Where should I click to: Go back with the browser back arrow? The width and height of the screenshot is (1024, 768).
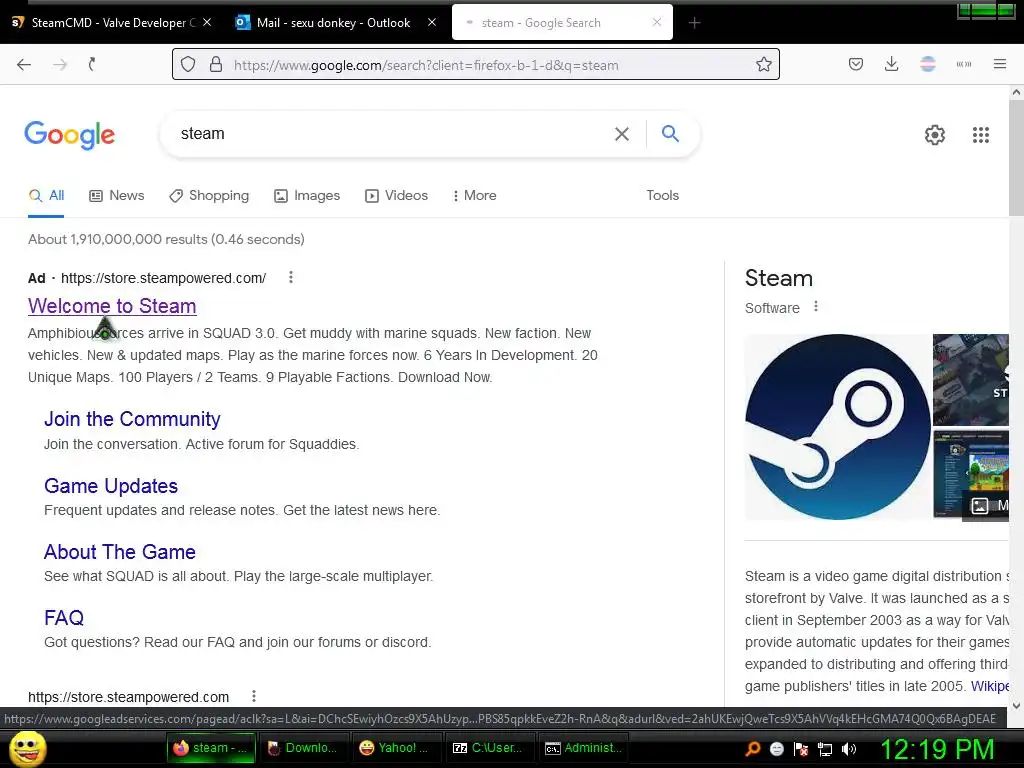click(24, 64)
